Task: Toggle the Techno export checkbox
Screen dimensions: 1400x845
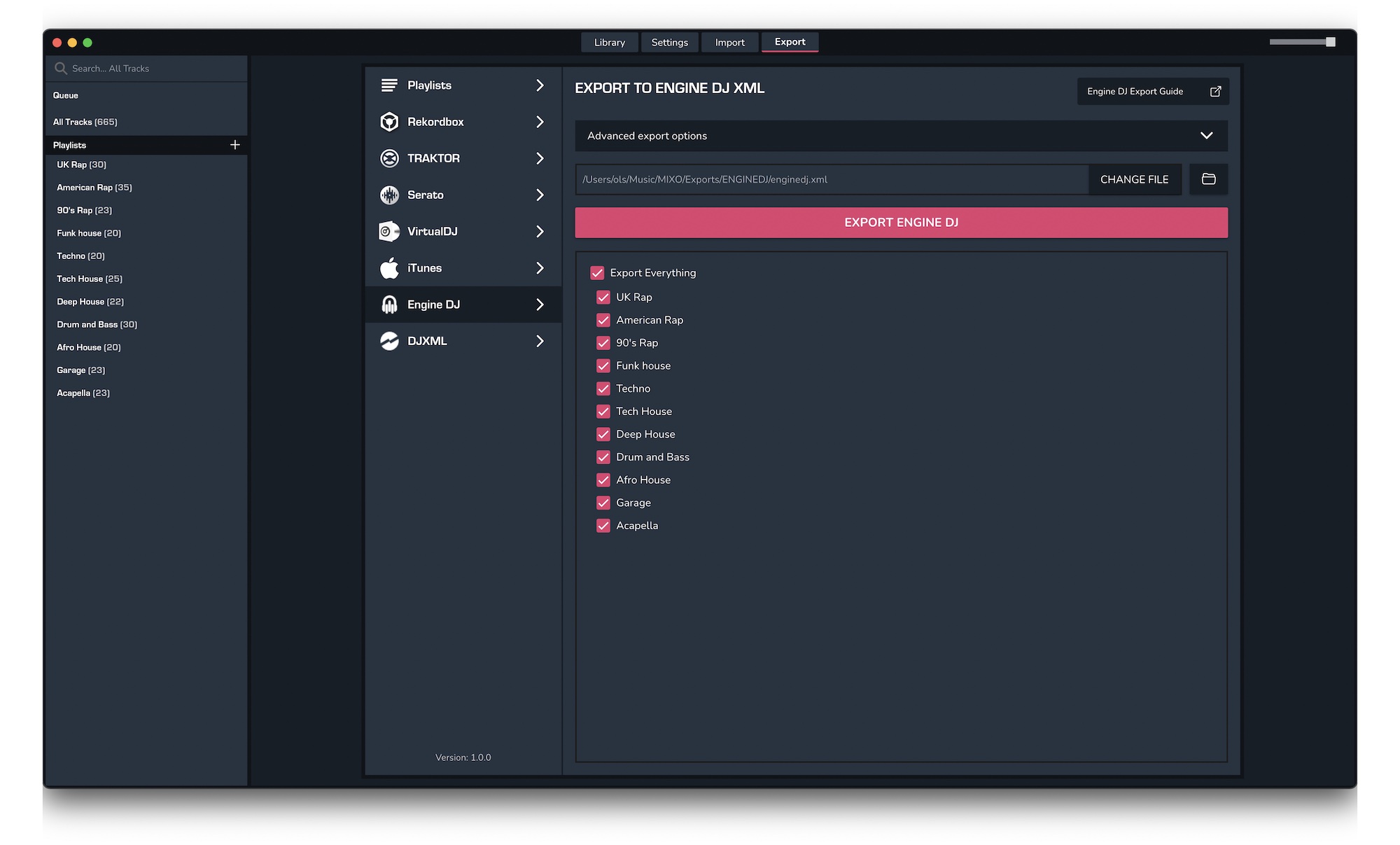Action: tap(603, 389)
